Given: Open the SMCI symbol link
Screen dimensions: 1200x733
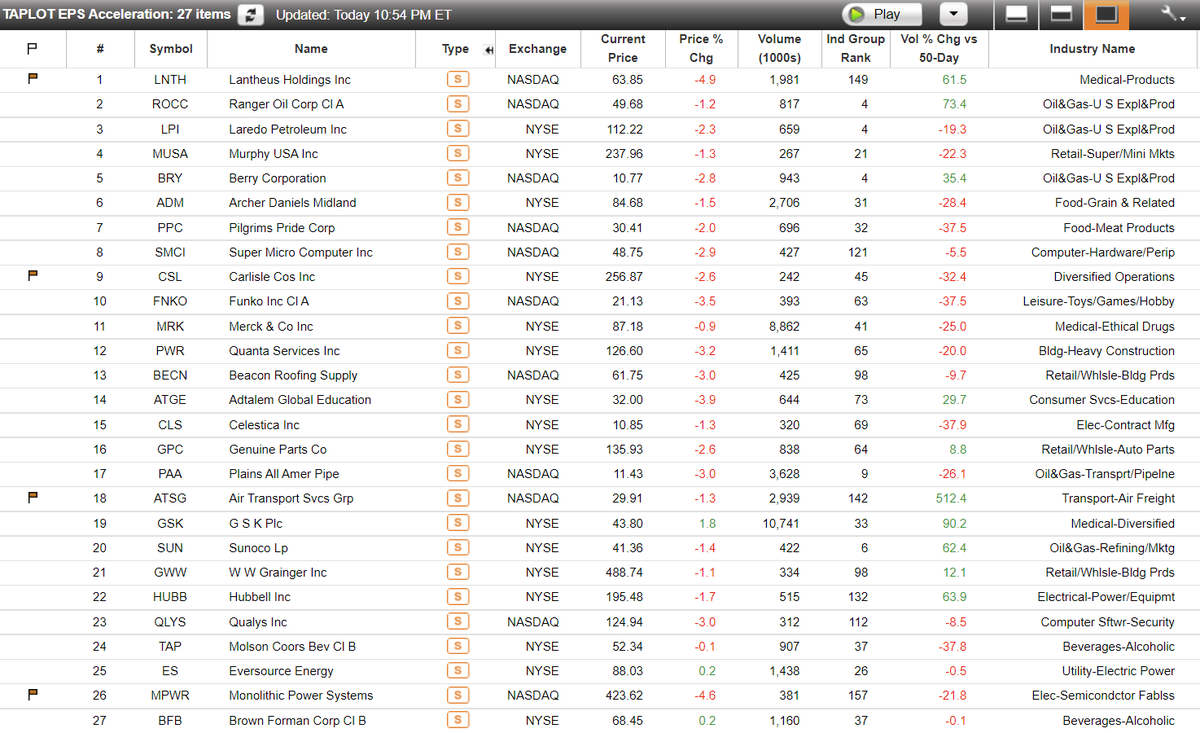Looking at the screenshot, I should (170, 253).
